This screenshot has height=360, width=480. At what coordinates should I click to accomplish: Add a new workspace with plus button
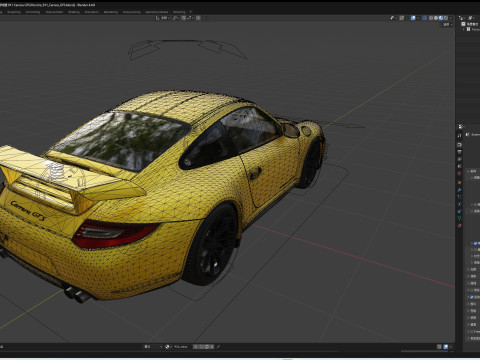pyautogui.click(x=191, y=12)
